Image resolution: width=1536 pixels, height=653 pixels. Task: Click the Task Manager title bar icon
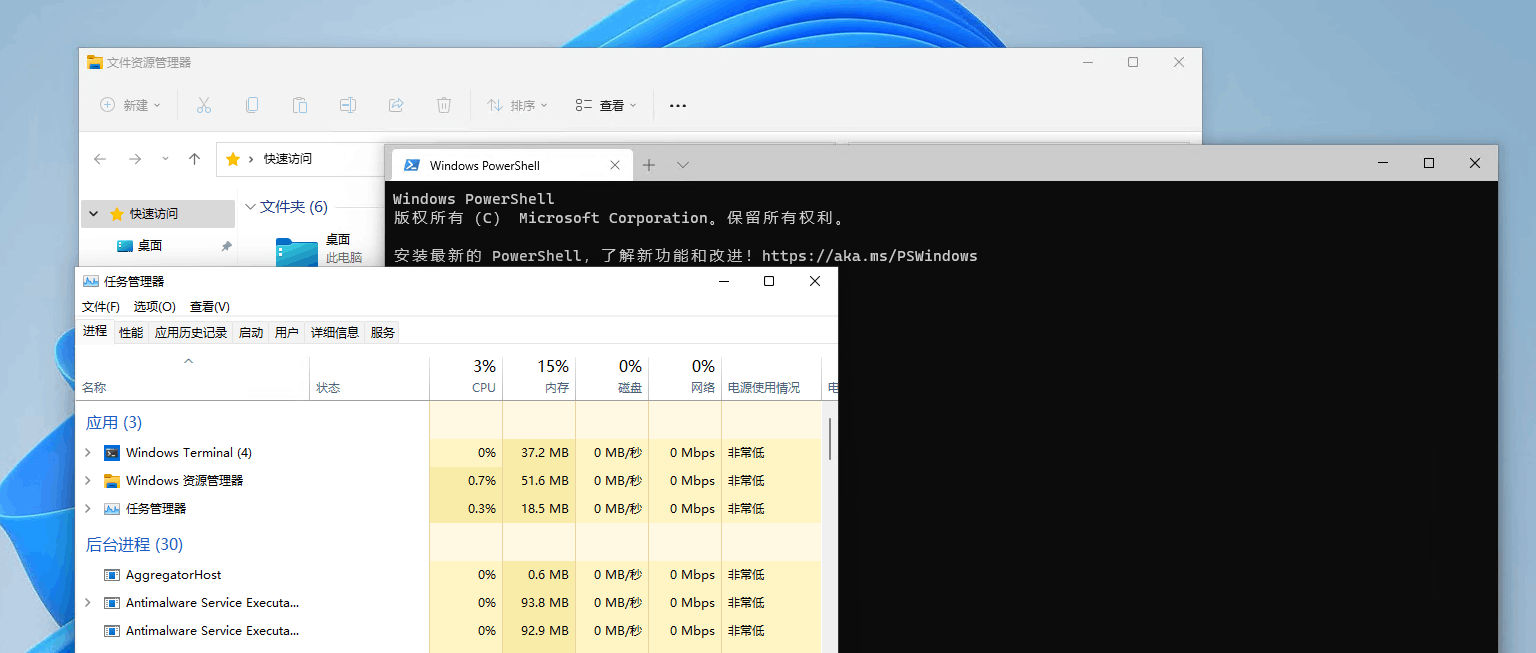point(91,282)
